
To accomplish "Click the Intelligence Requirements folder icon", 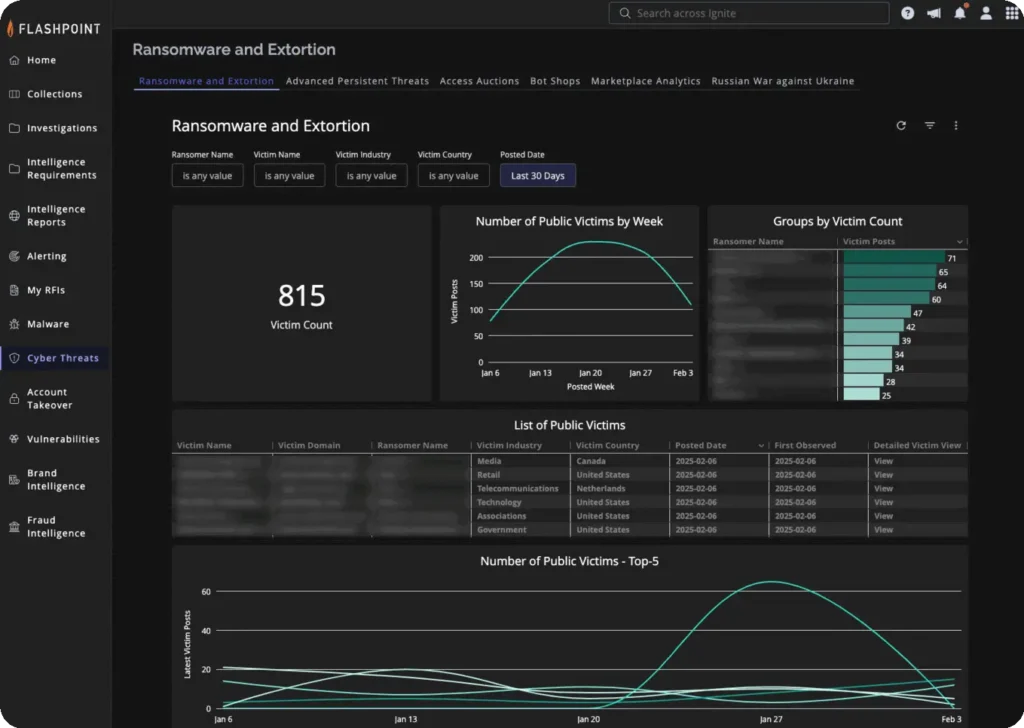I will pos(14,168).
